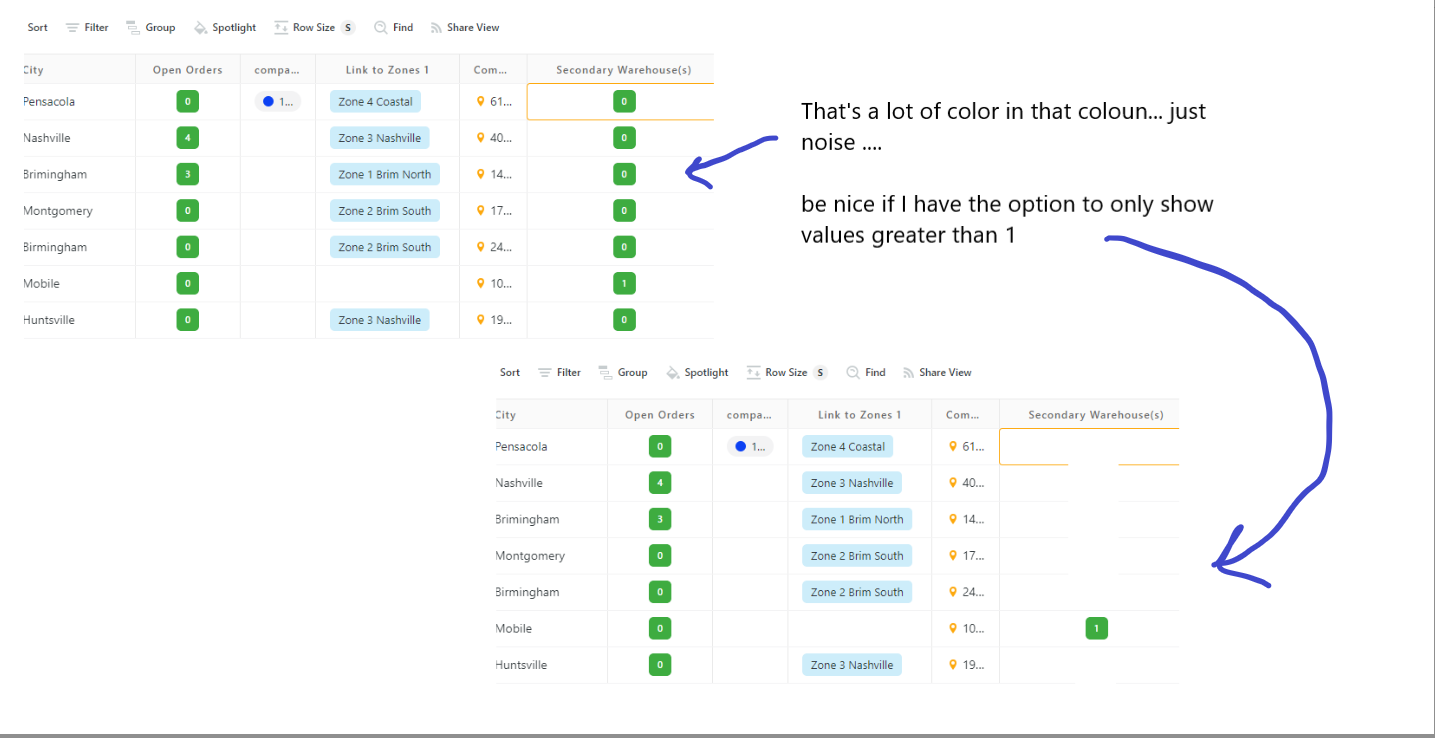
Task: Select Sort in the lower table toolbar
Action: tap(510, 373)
